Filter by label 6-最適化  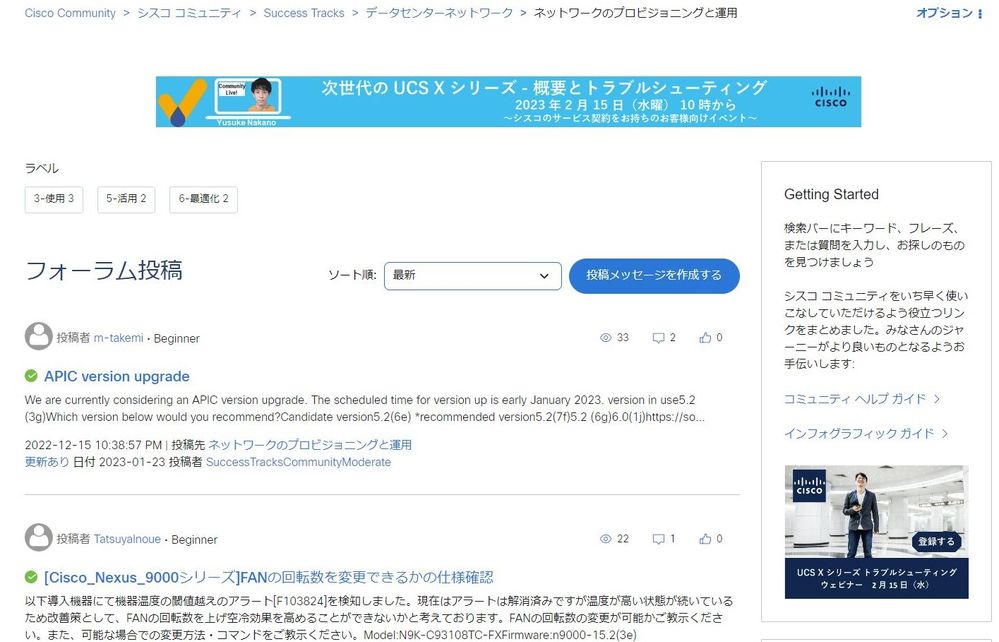click(x=203, y=199)
